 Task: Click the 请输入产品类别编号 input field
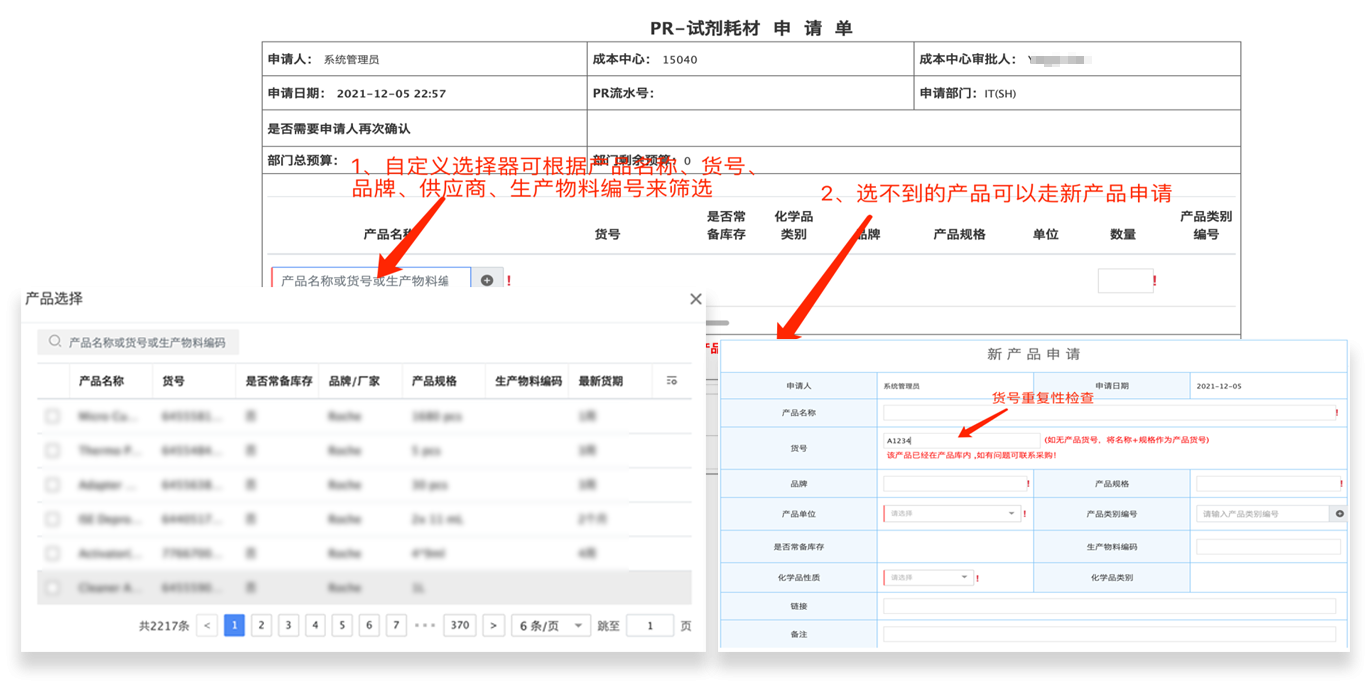pyautogui.click(x=1263, y=513)
